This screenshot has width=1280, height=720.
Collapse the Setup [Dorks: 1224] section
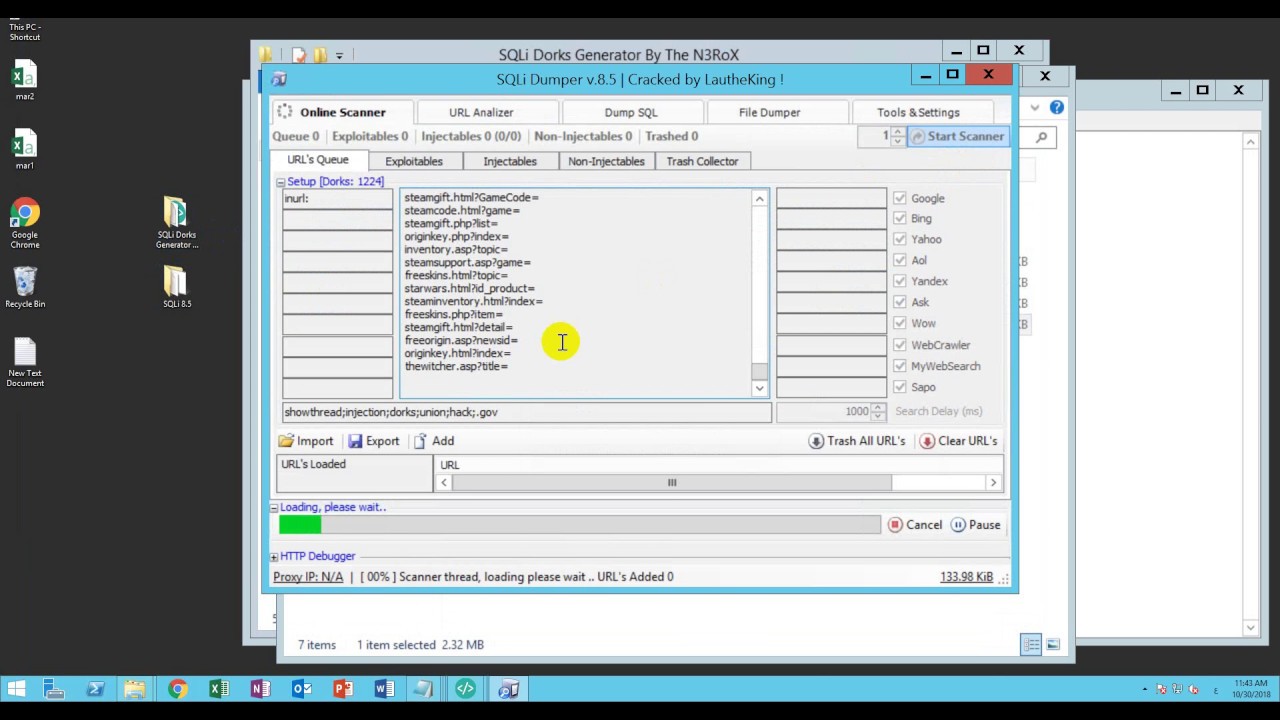click(x=281, y=182)
